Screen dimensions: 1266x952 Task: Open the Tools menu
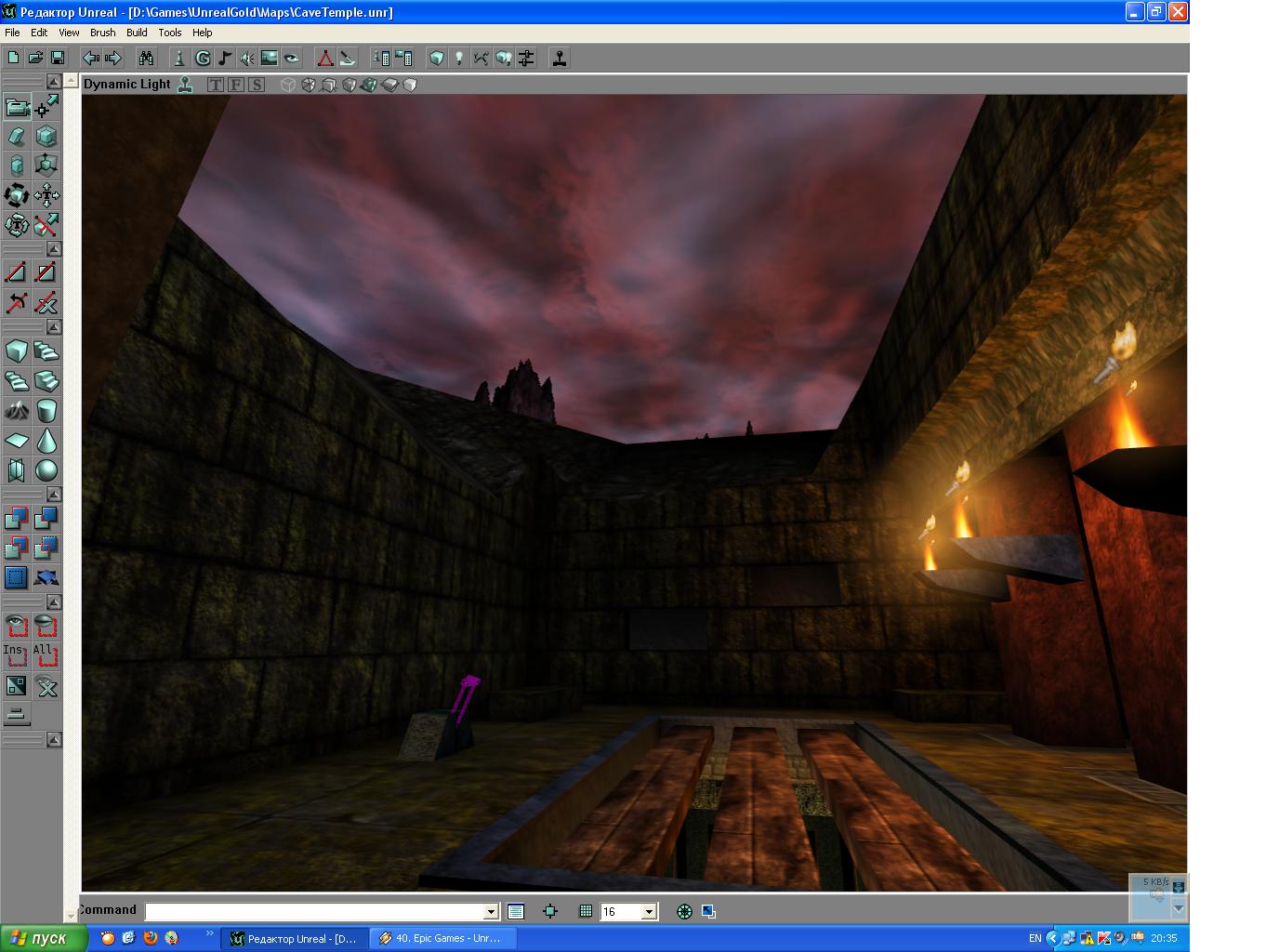(170, 33)
